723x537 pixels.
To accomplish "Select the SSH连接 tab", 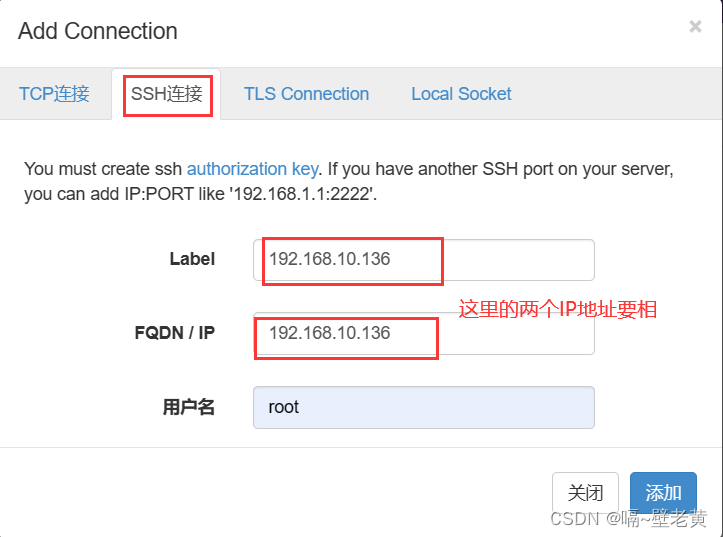I will (166, 94).
